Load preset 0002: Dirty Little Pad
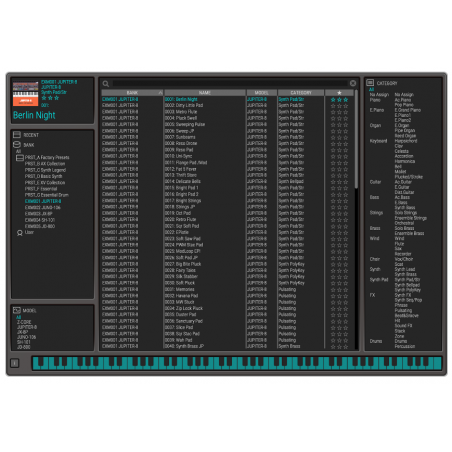The height and width of the screenshot is (452, 452). click(184, 106)
